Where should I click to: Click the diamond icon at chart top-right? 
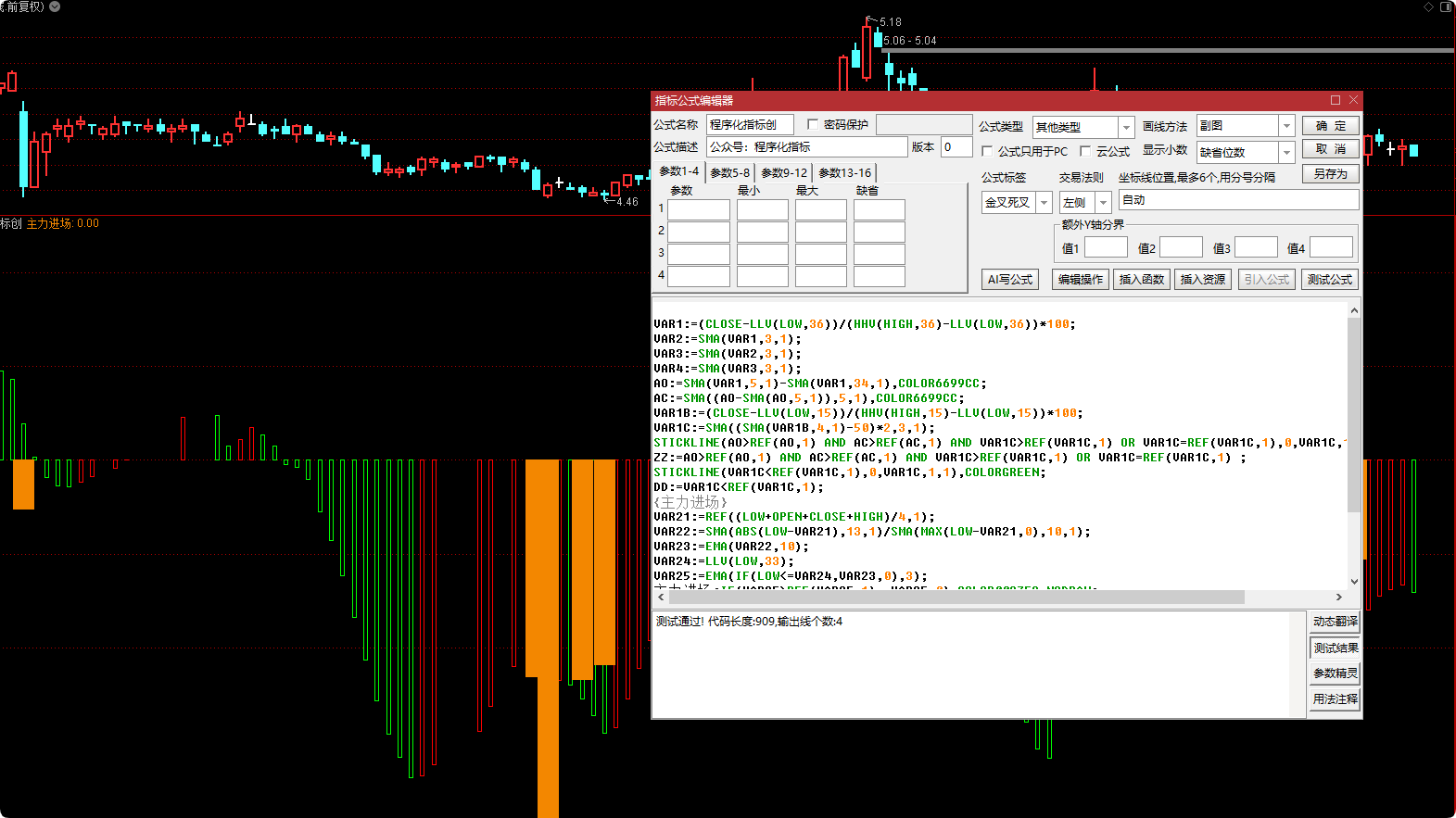1428,6
